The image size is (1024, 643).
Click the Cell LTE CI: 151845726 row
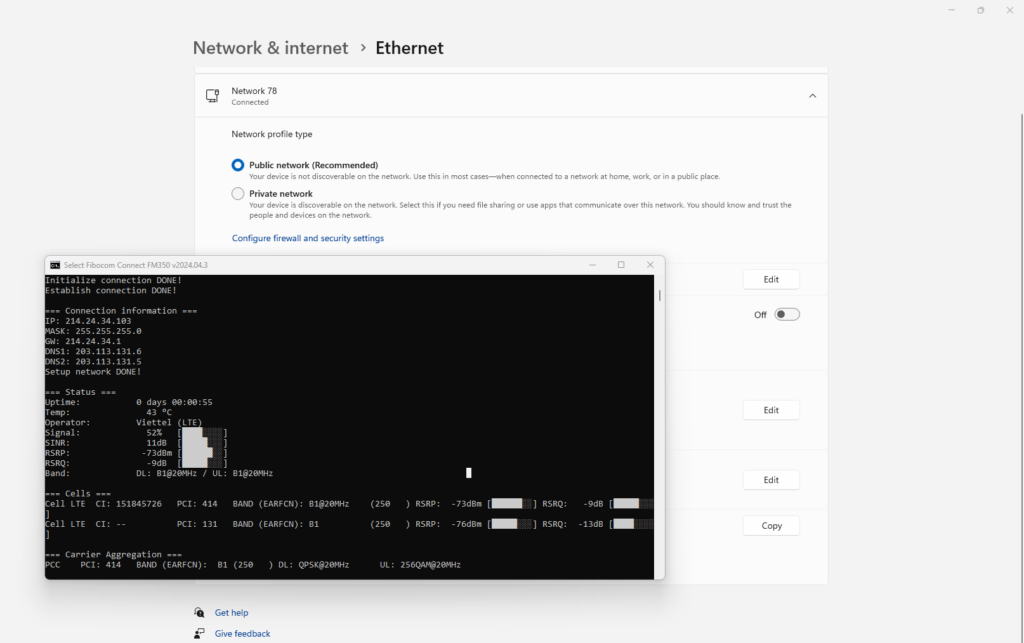349,504
